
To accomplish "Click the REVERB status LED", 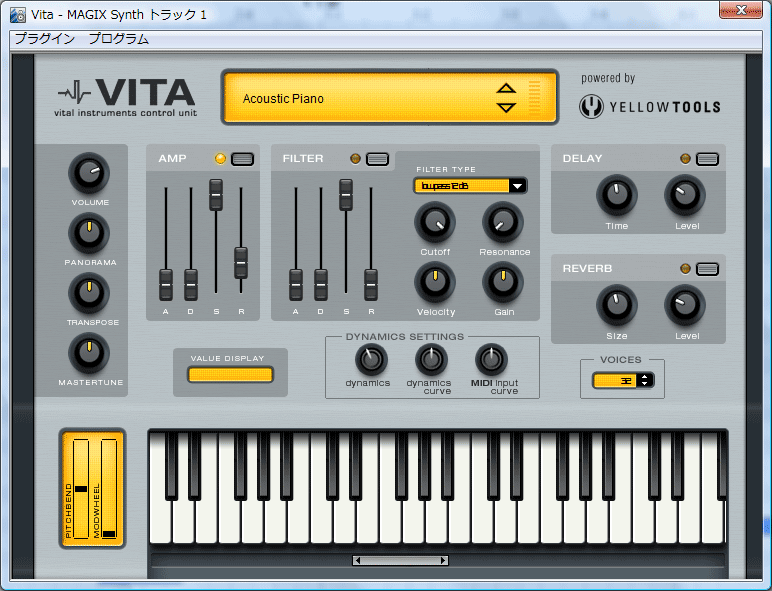I will [685, 268].
